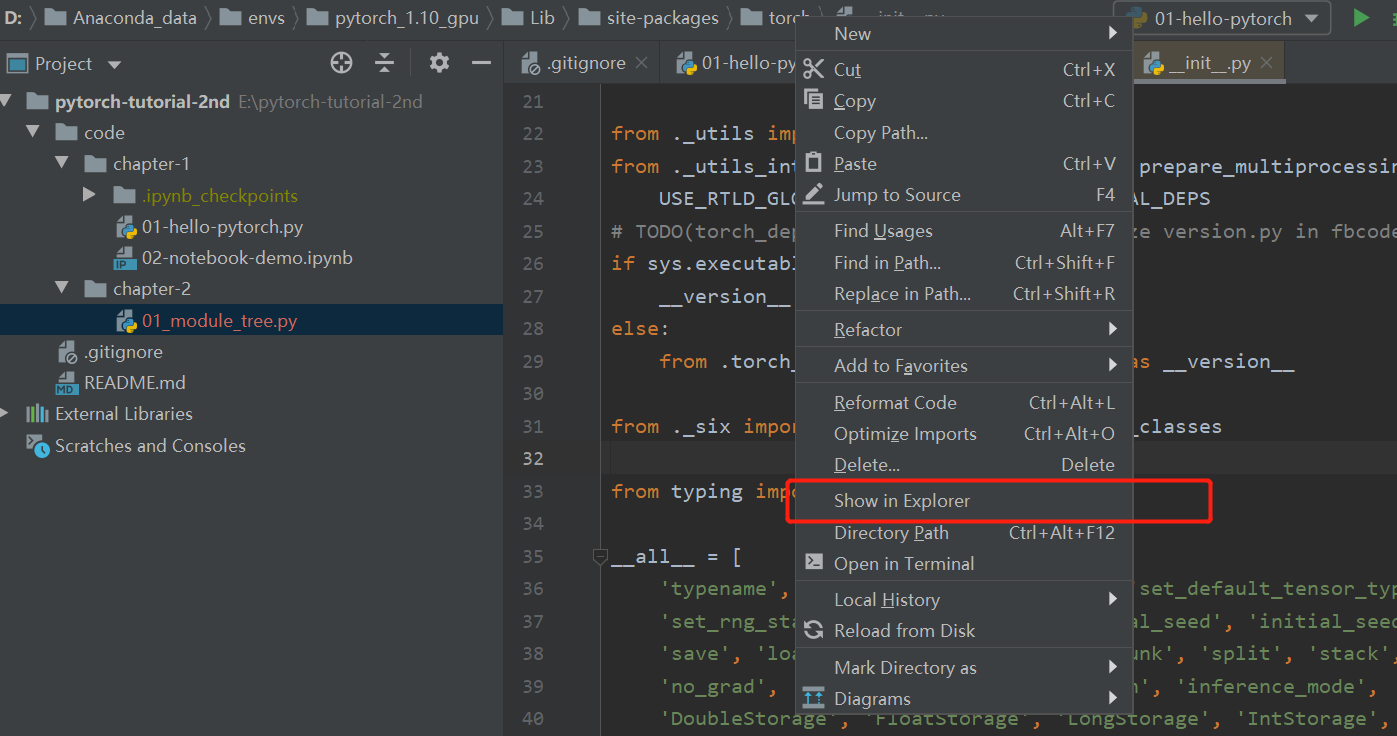Choose Copy Path... menu entry

[964, 132]
